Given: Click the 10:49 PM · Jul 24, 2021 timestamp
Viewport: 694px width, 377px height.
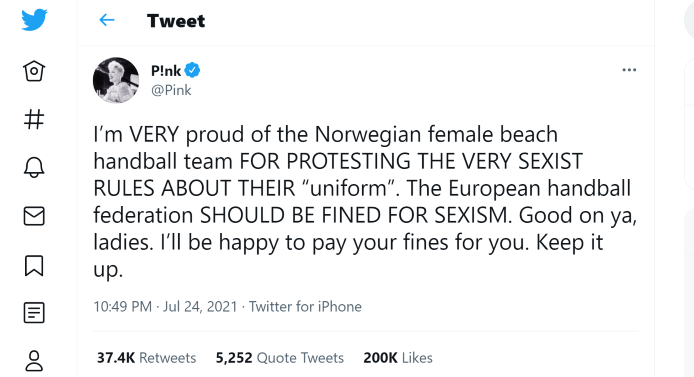Looking at the screenshot, I should 166,307.
